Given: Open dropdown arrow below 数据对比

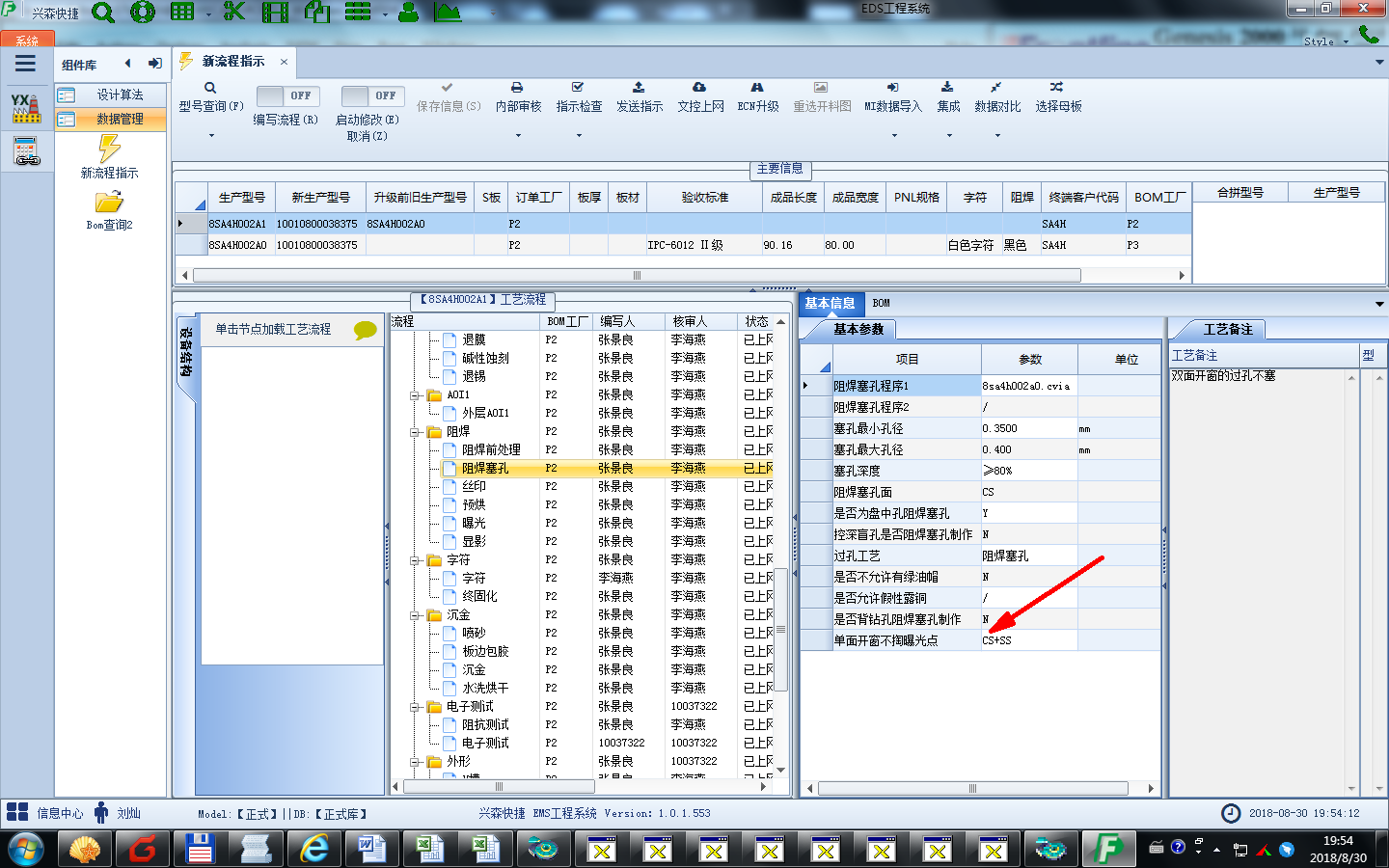Looking at the screenshot, I should pyautogui.click(x=997, y=135).
